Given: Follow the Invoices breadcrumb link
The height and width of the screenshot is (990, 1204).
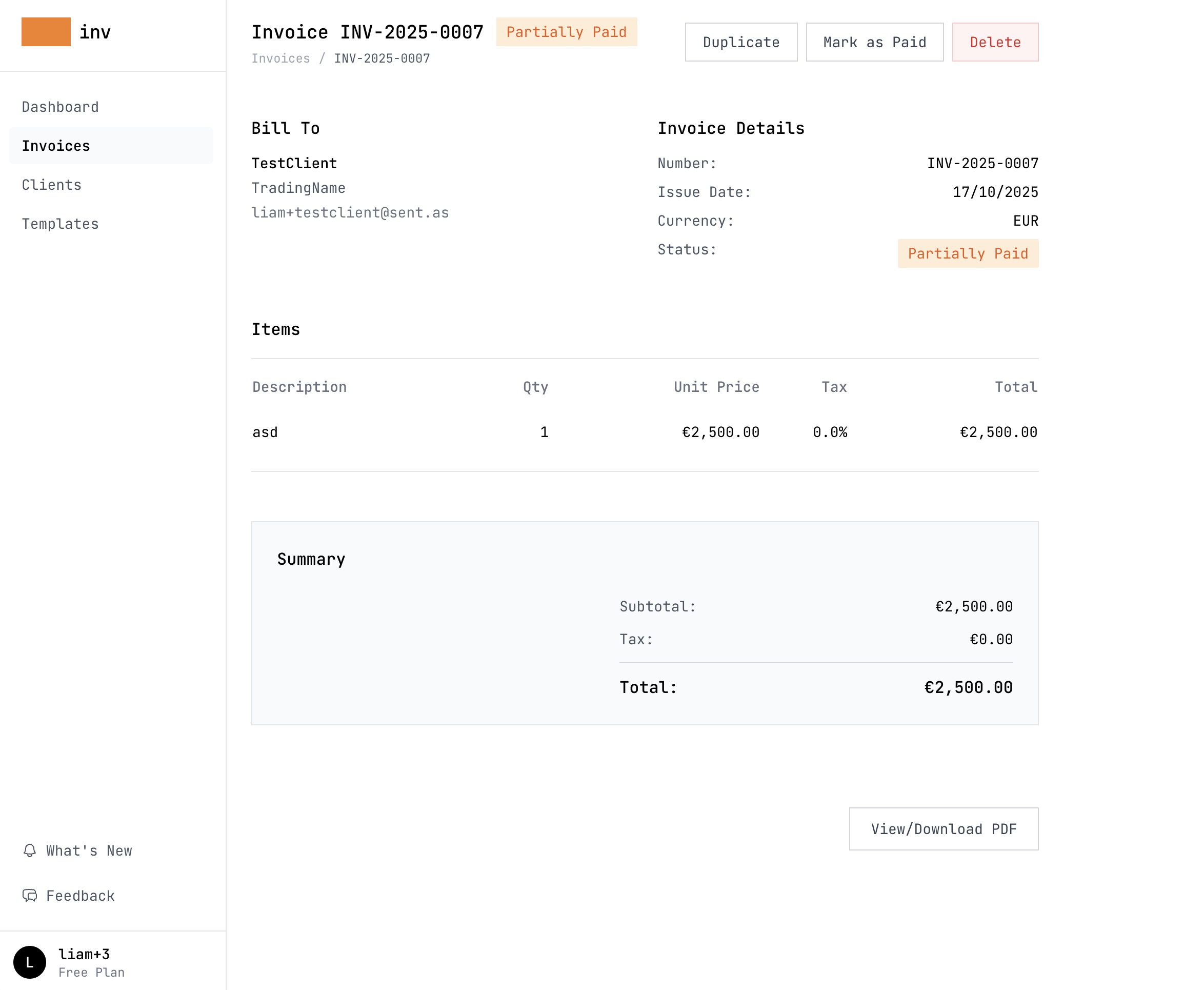Looking at the screenshot, I should (x=280, y=58).
